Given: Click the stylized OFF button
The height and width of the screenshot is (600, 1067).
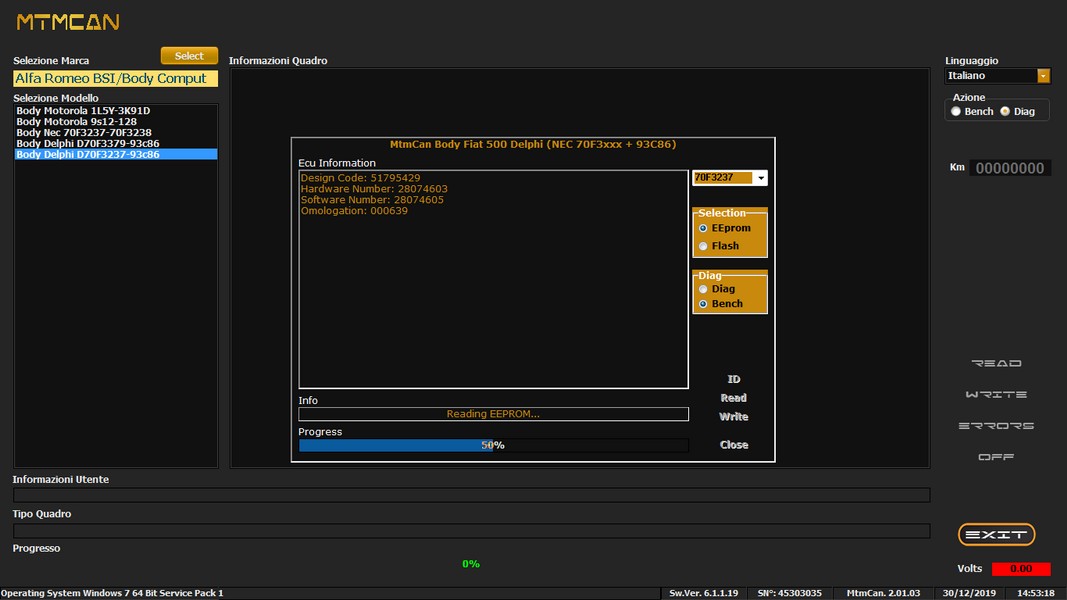Looking at the screenshot, I should tap(996, 457).
